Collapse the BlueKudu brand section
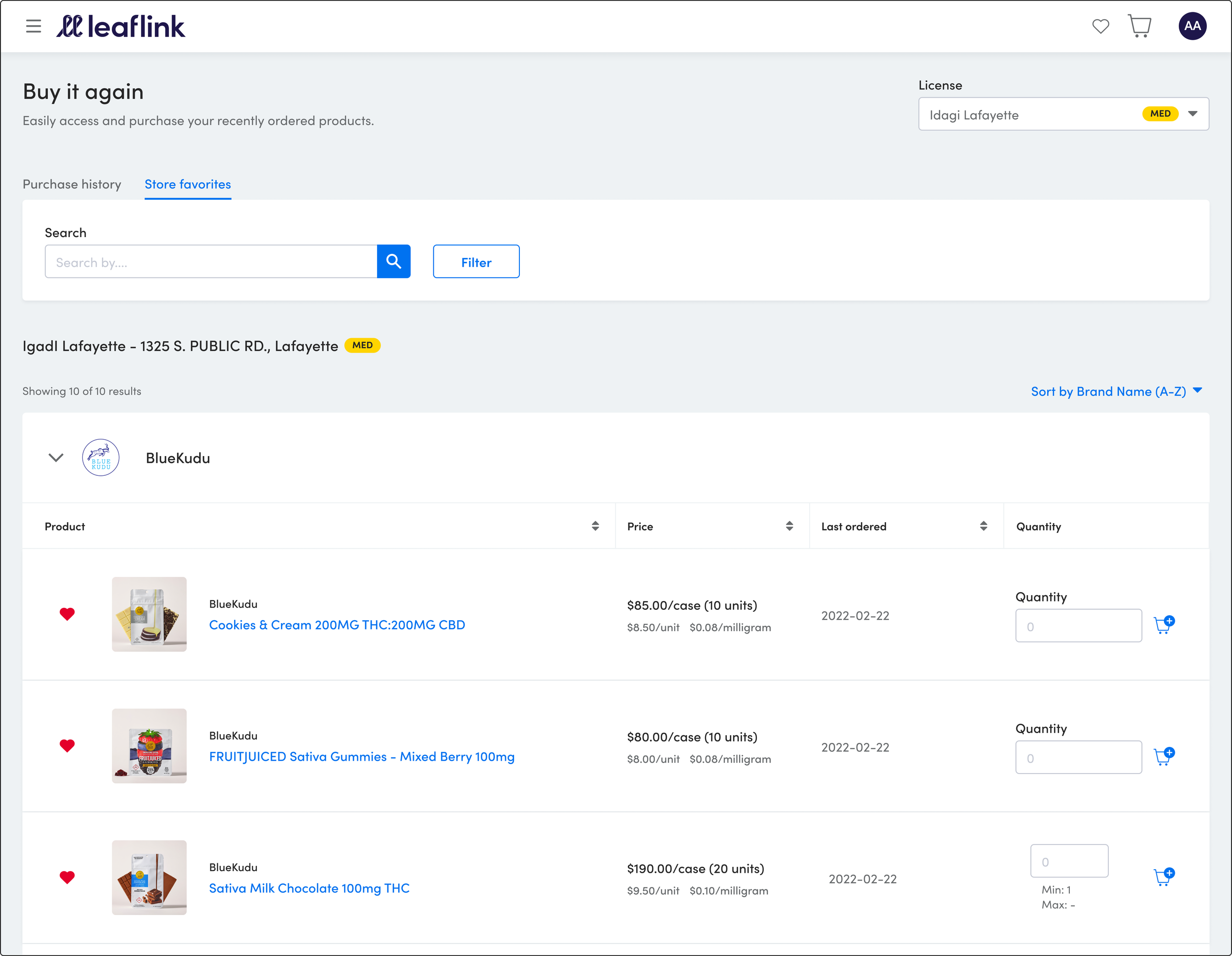The image size is (1232, 956). [56, 458]
